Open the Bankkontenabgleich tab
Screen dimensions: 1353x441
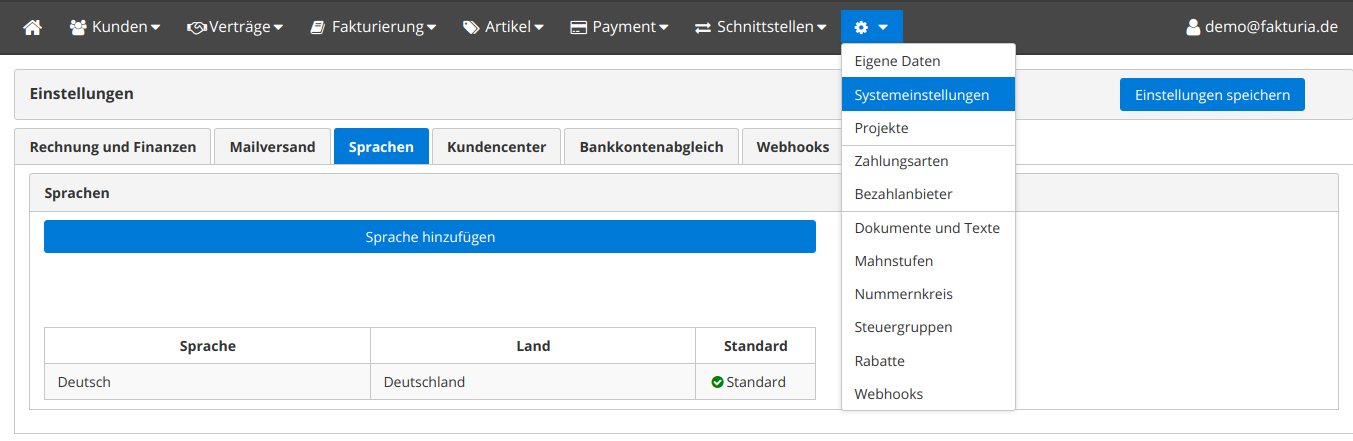coord(651,147)
